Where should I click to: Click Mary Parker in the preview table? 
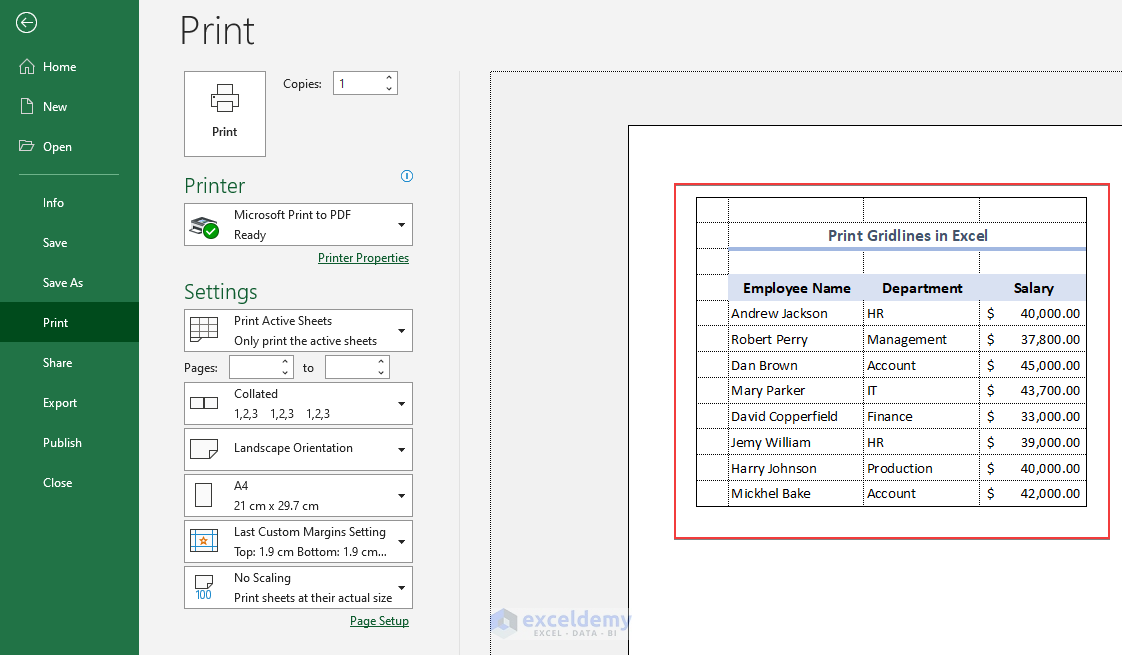pyautogui.click(x=768, y=391)
